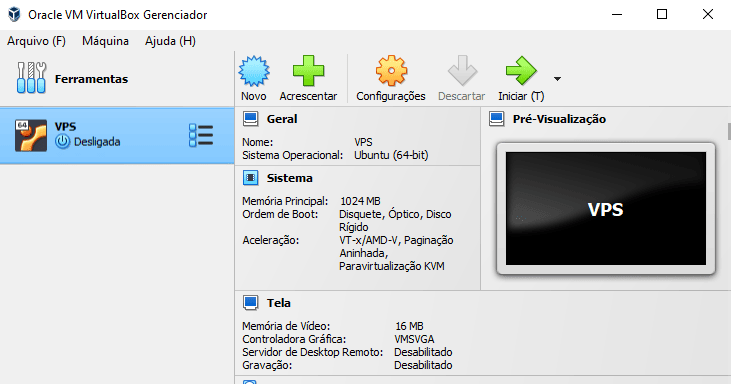Click the Pré-Visualização heading
The width and height of the screenshot is (733, 385).
[559, 119]
